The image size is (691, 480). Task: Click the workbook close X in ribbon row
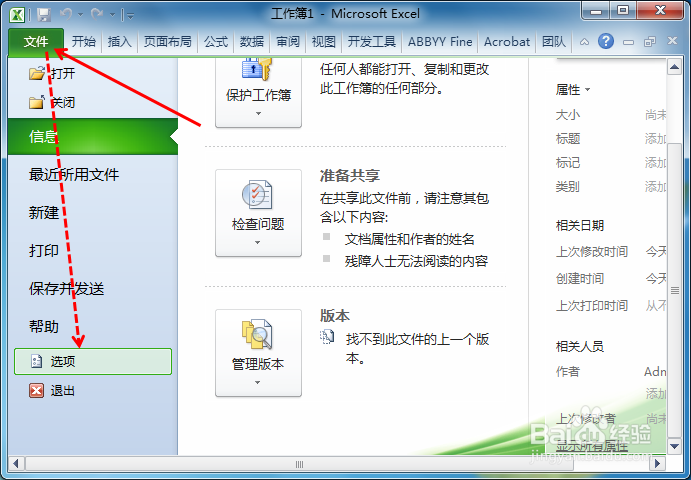click(x=672, y=41)
